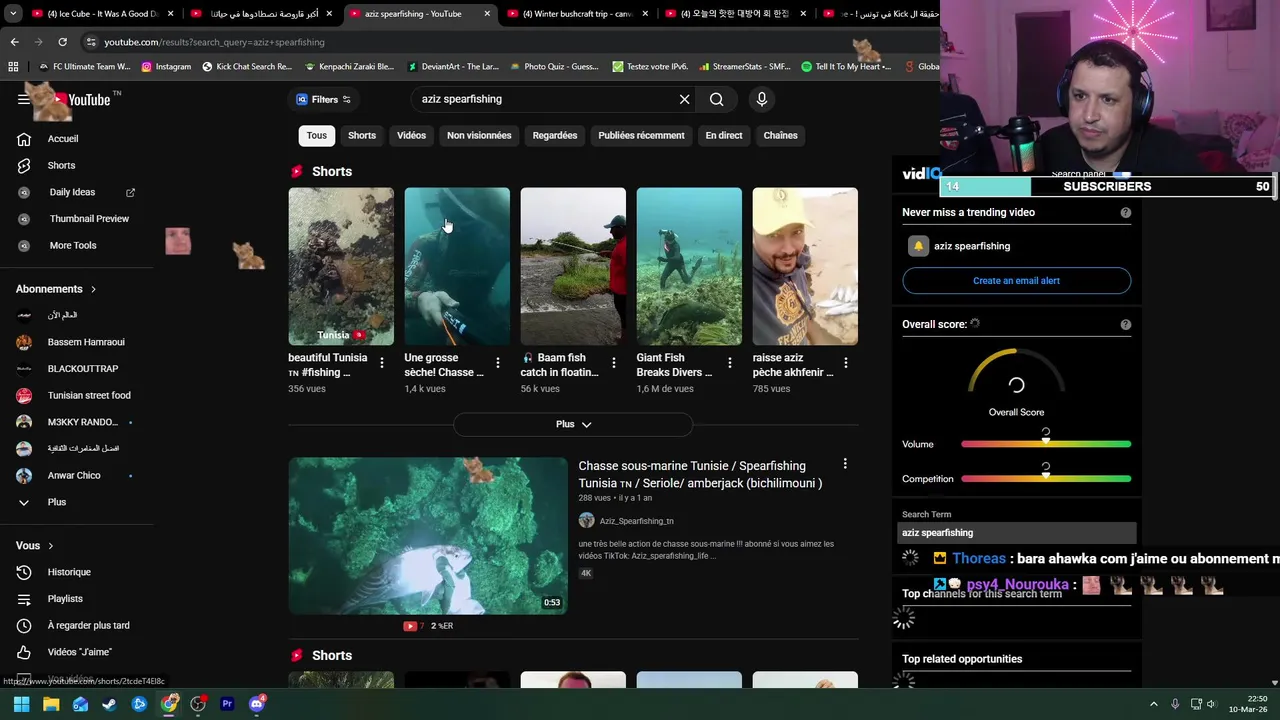
Task: Expand Plus under subscriptions list
Action: [57, 502]
